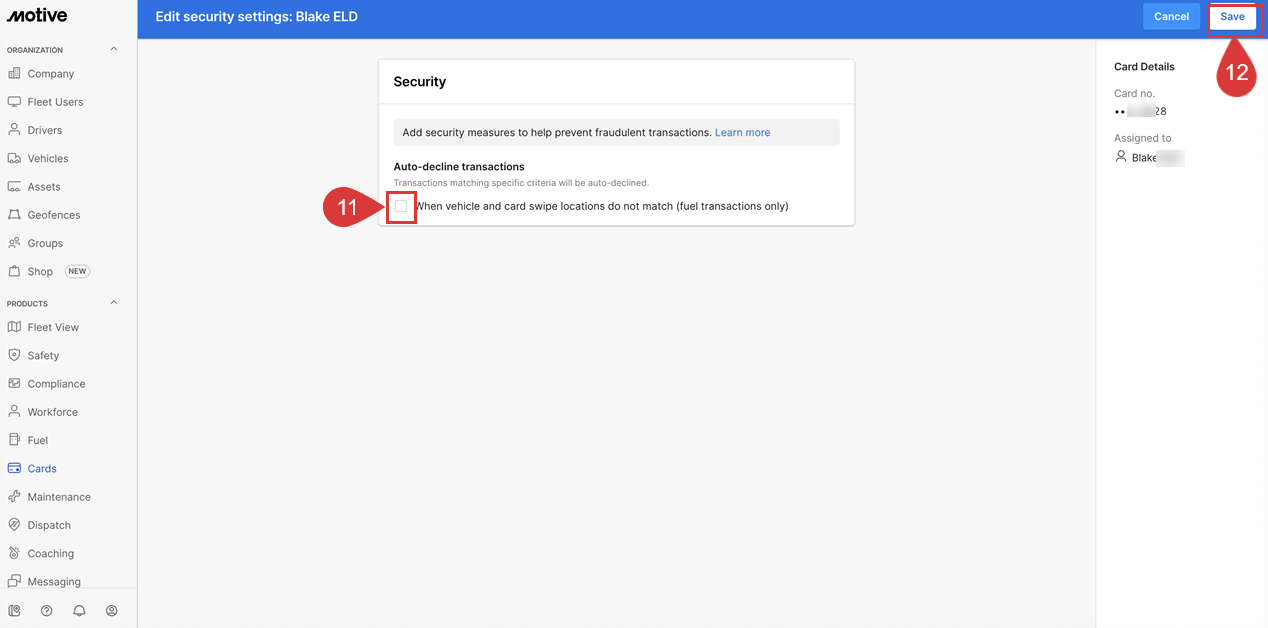
Task: Open the Learn more link
Action: (742, 132)
